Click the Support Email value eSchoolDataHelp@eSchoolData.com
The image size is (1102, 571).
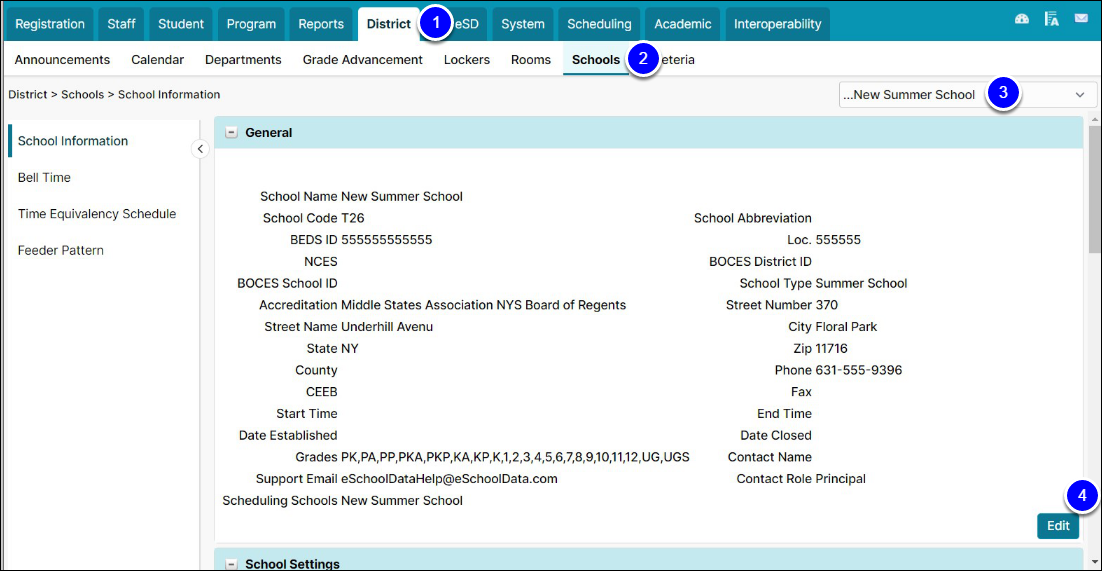pyautogui.click(x=449, y=479)
